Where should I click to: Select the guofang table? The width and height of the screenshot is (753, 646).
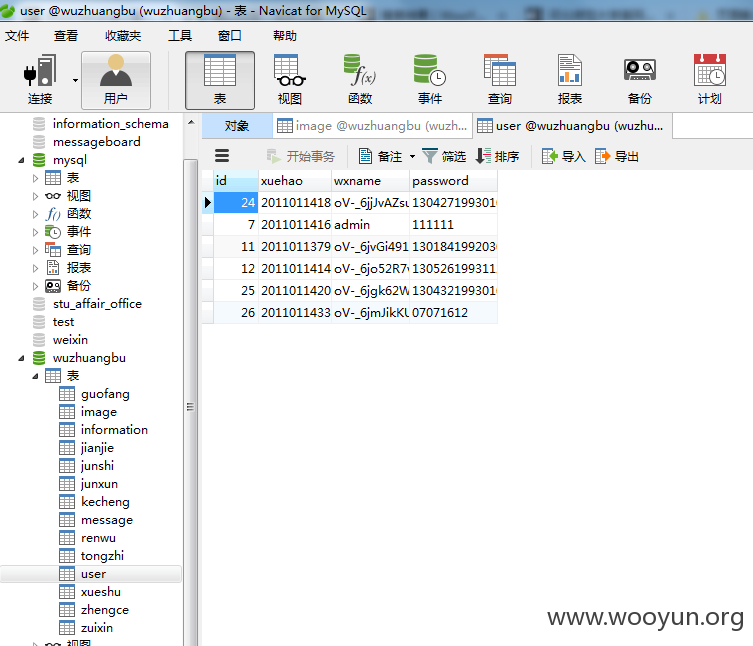(x=105, y=394)
